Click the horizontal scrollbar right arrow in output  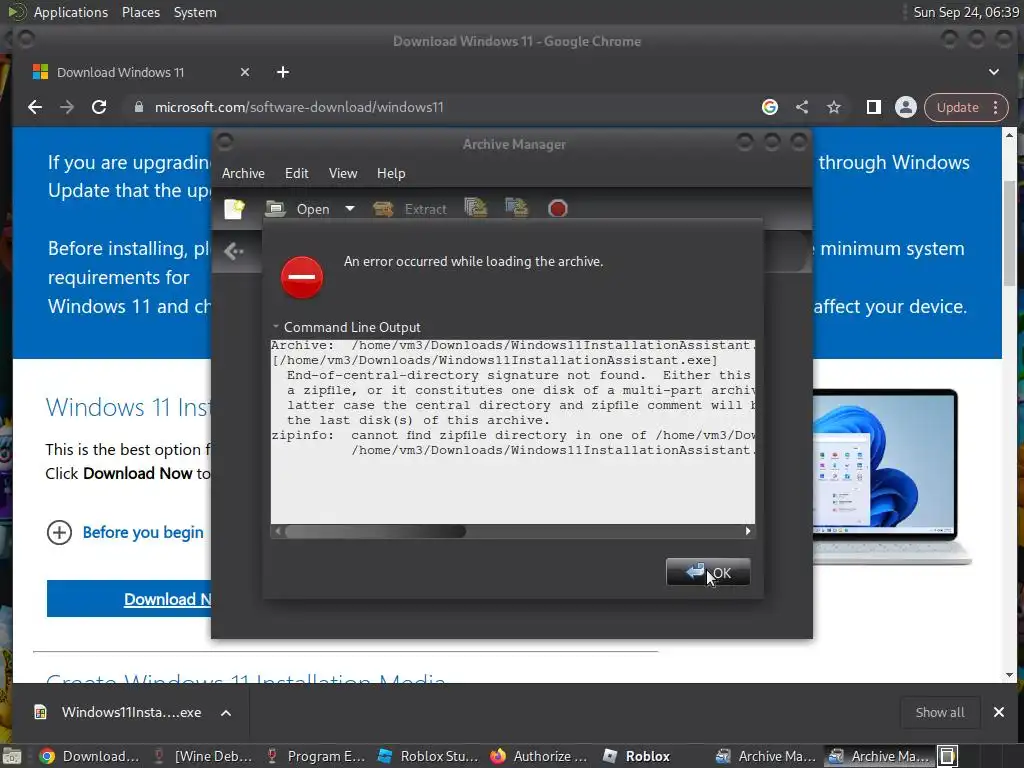coord(748,532)
